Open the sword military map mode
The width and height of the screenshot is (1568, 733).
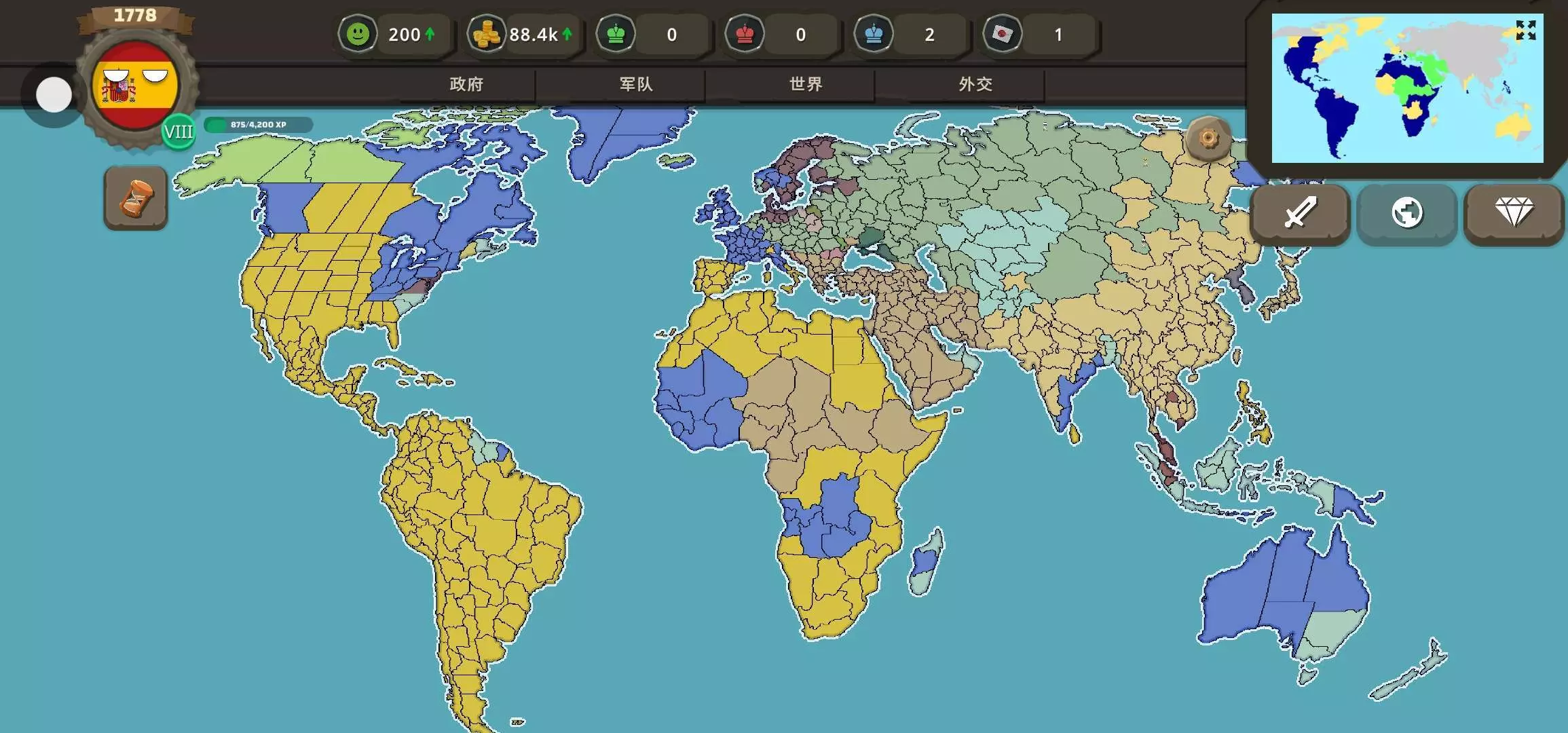pos(1299,213)
